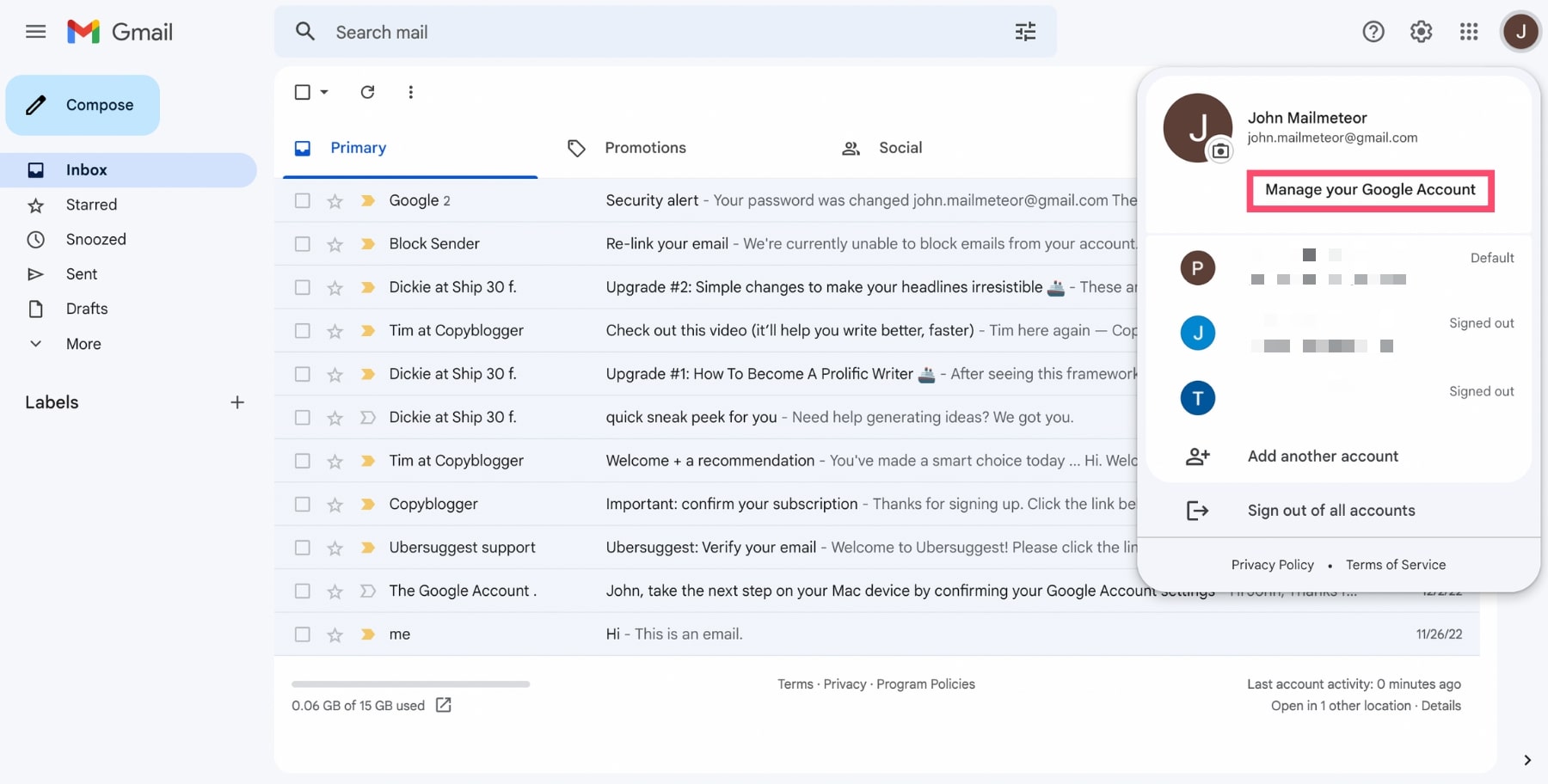Star the Google Security alert email
Screen dimensions: 1548x784
[335, 201]
